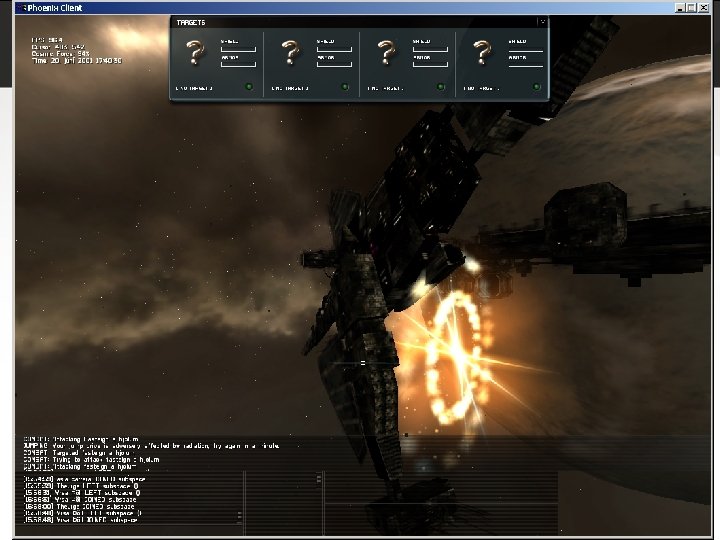Click the first target's shield bar
The height and width of the screenshot is (540, 720).
point(238,49)
